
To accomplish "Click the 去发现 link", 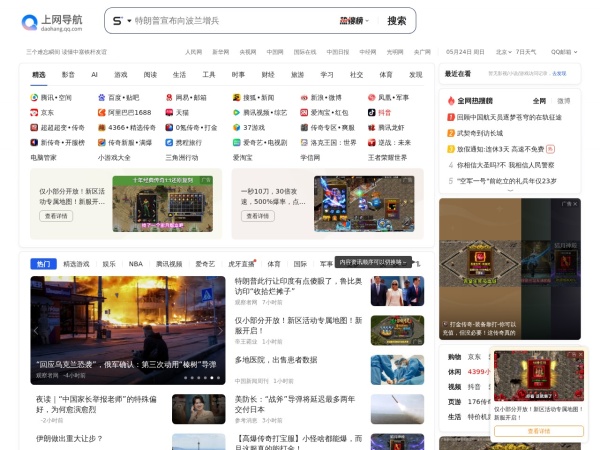I will coord(559,73).
